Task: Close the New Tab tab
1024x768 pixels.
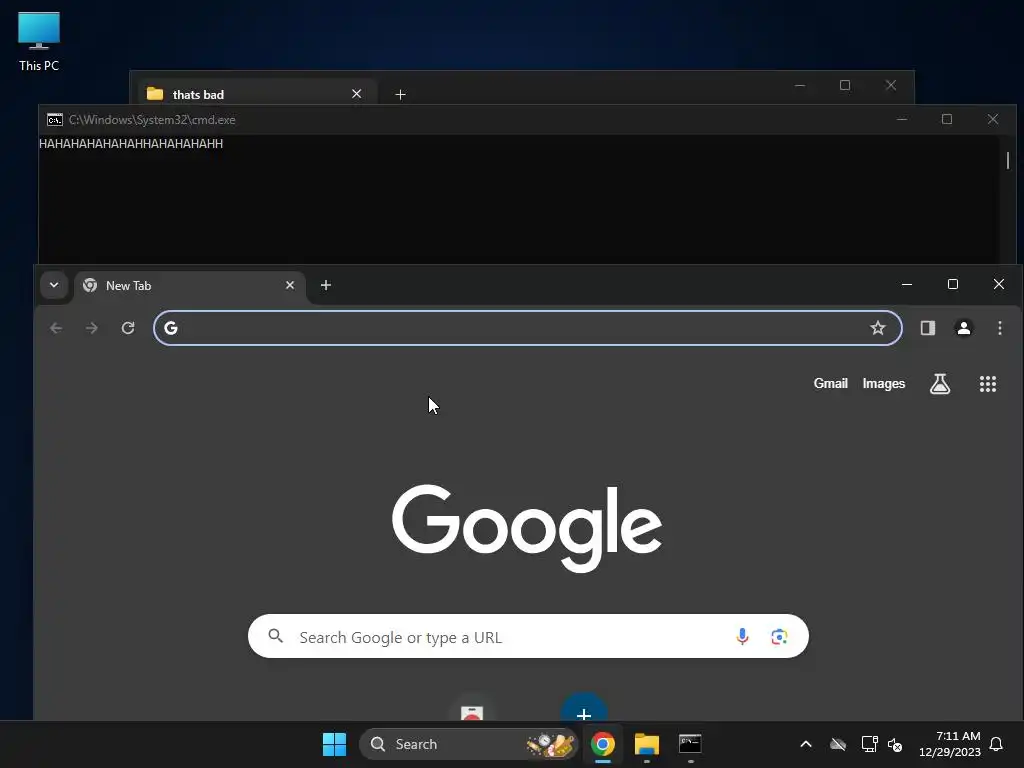Action: pyautogui.click(x=290, y=285)
